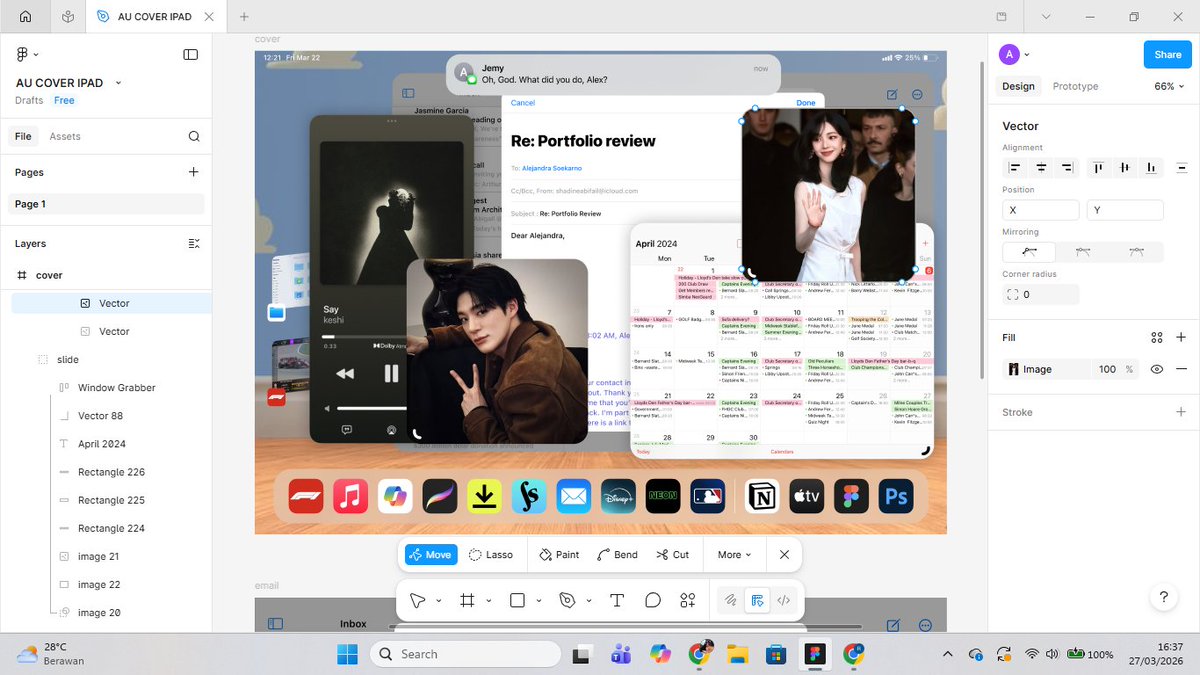Open user avatar A dropdown
This screenshot has width=1200, height=675.
[1015, 54]
